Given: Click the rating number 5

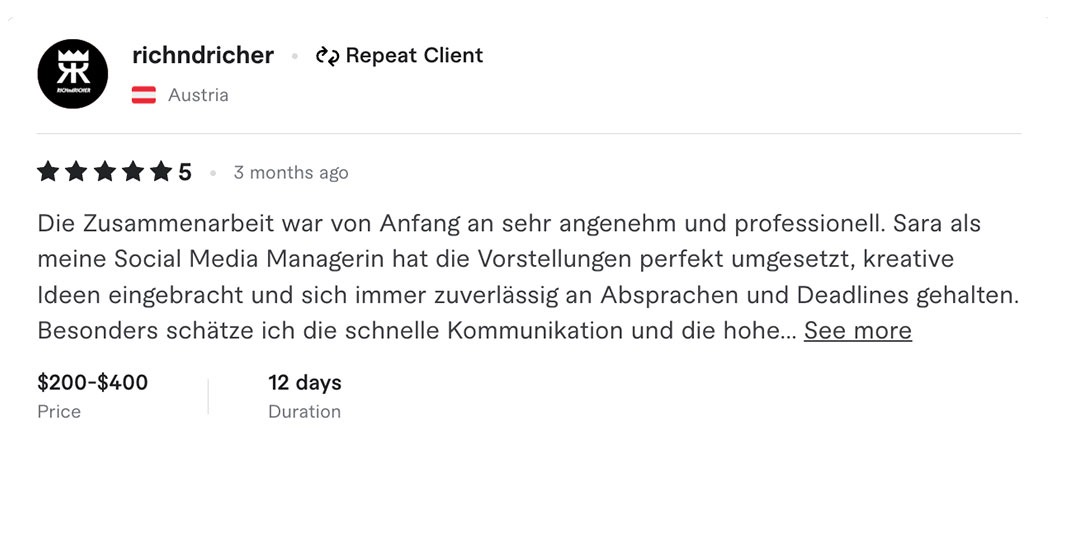Looking at the screenshot, I should [x=185, y=173].
